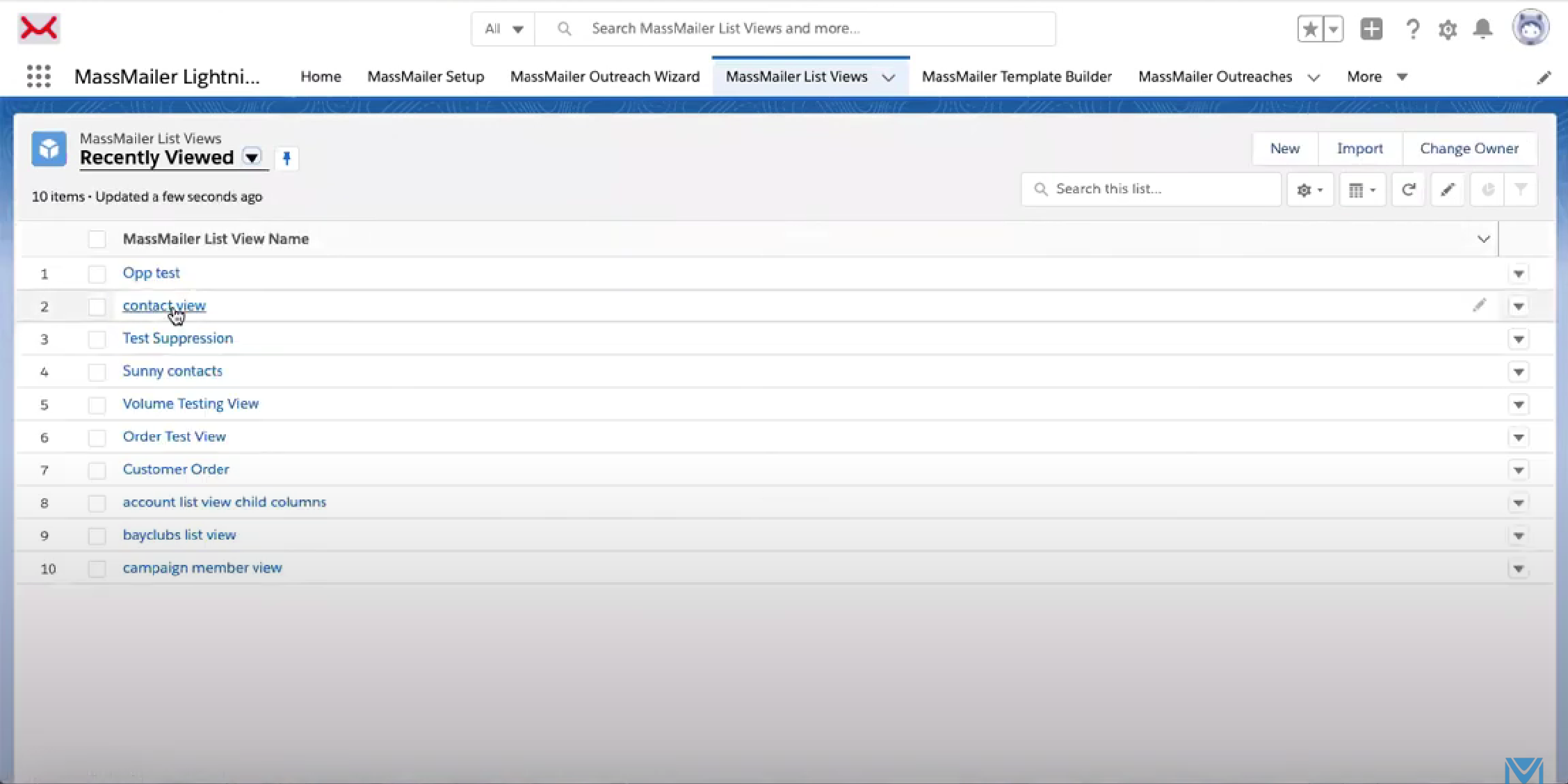Open the contact view link

click(x=164, y=306)
